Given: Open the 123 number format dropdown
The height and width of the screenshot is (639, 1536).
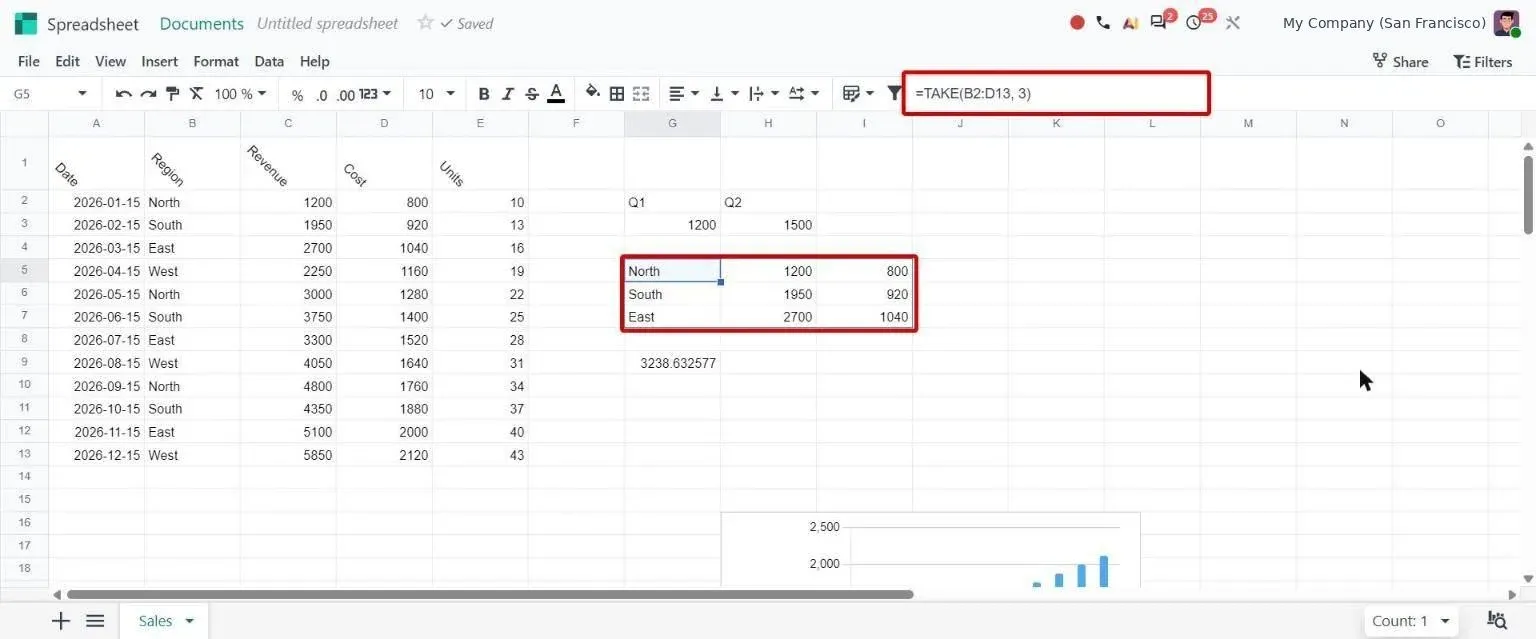Looking at the screenshot, I should coord(375,94).
